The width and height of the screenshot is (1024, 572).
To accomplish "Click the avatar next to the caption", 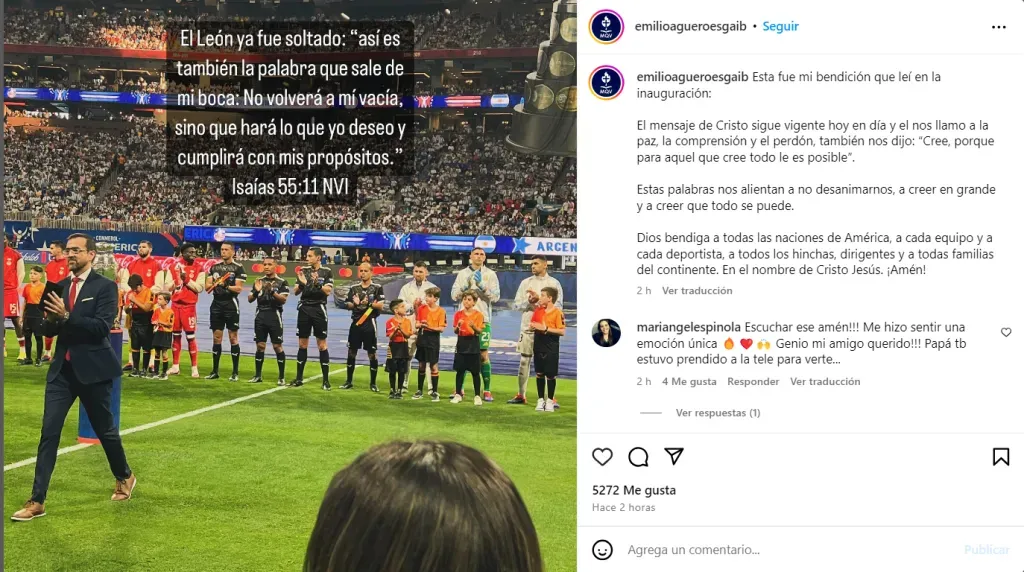I will (x=606, y=83).
